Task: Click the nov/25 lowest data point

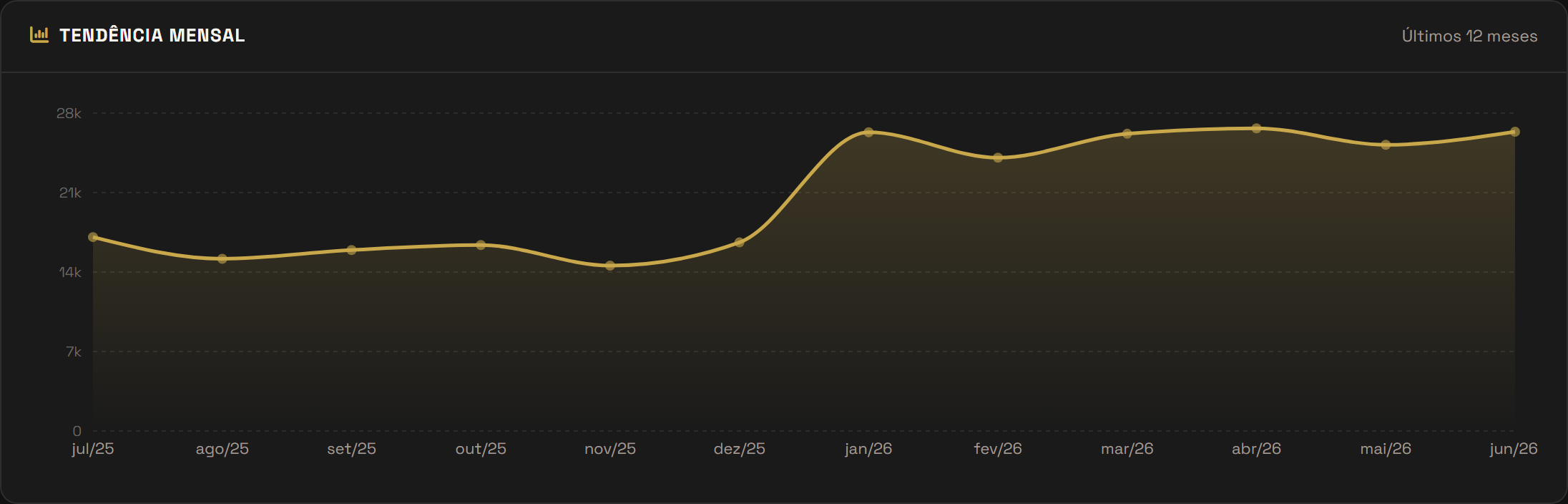Action: pyautogui.click(x=610, y=266)
